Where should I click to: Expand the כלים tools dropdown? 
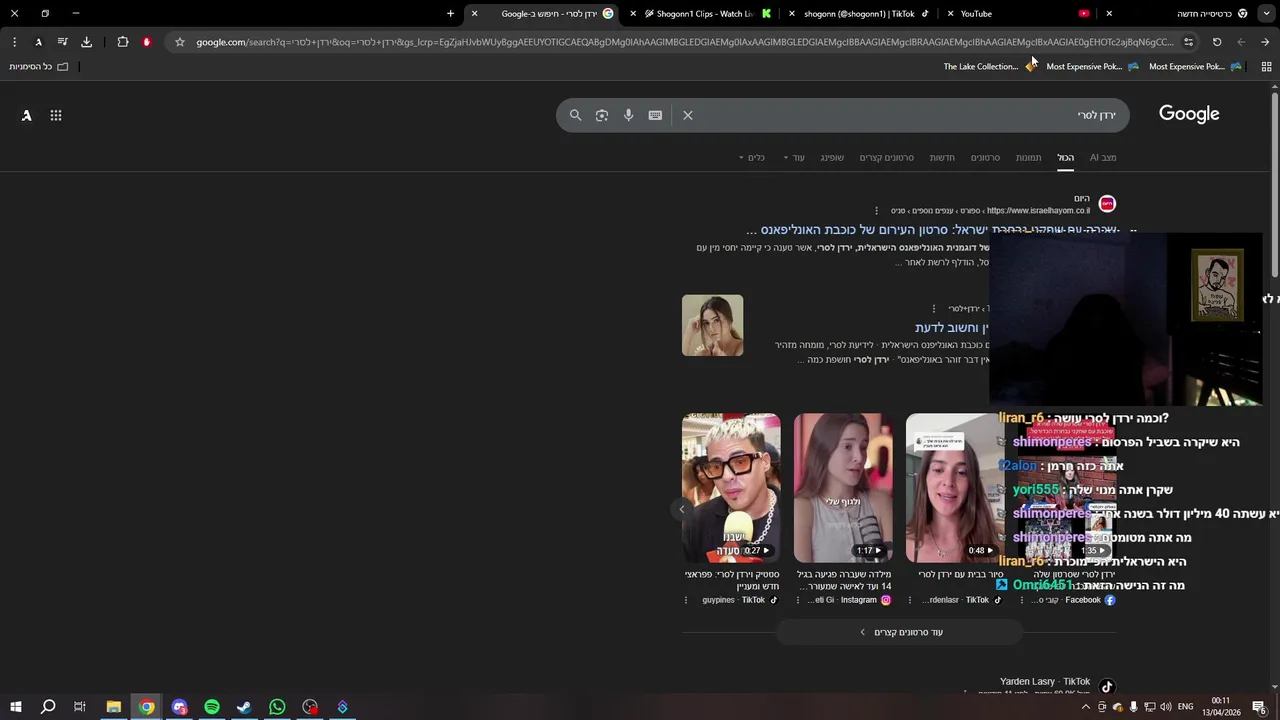pos(752,158)
